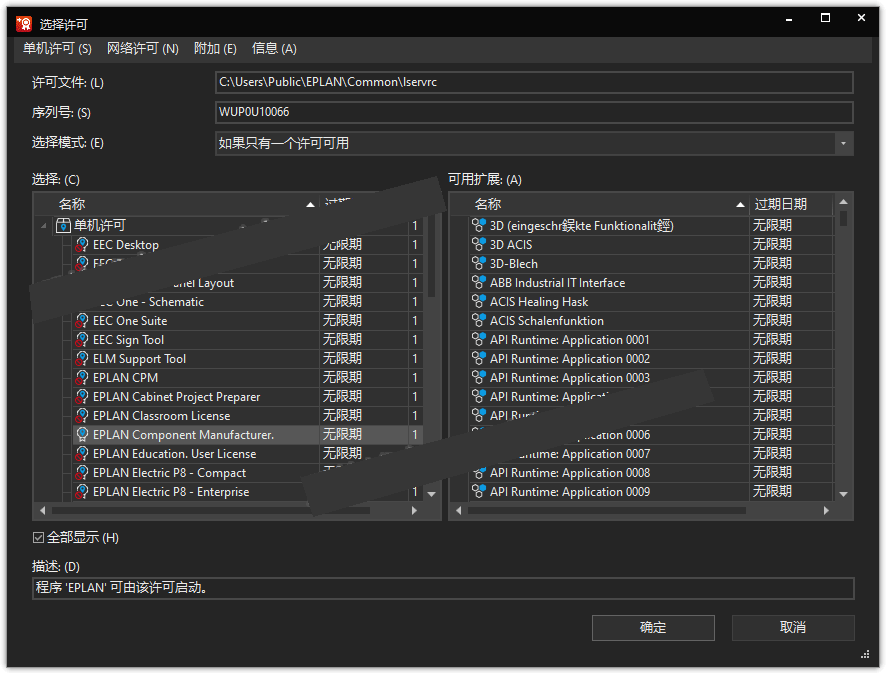This screenshot has height=673, width=888.
Task: Click the 3D (eingeschr...) extension icon
Action: point(479,225)
